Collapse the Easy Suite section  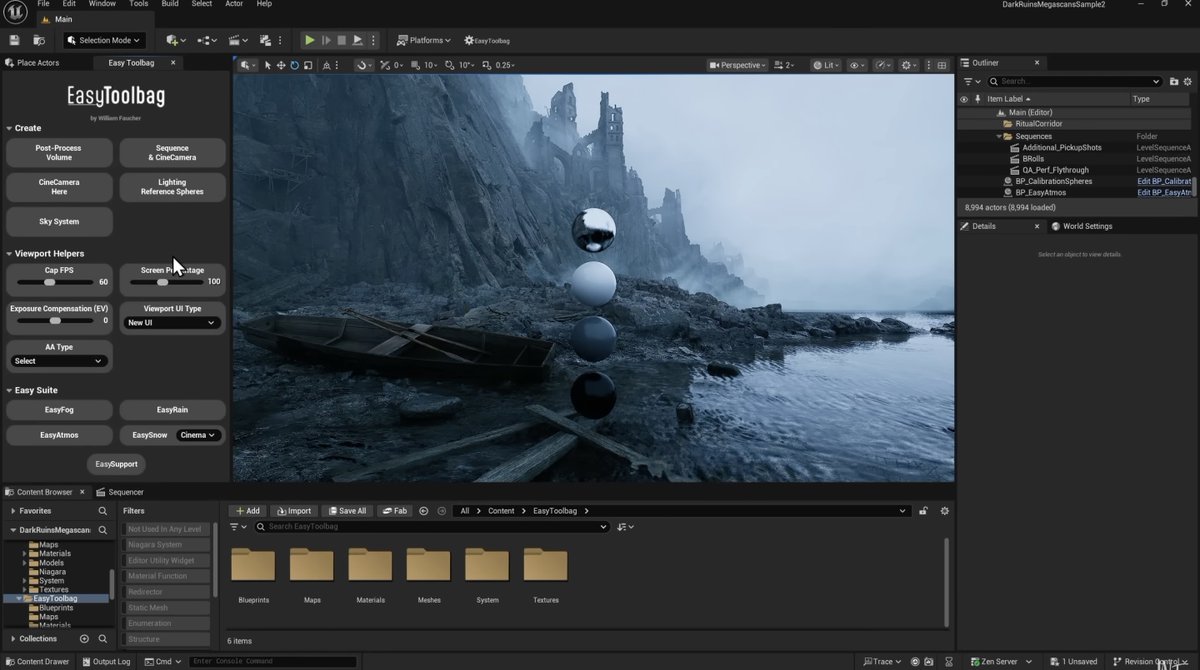[9, 390]
